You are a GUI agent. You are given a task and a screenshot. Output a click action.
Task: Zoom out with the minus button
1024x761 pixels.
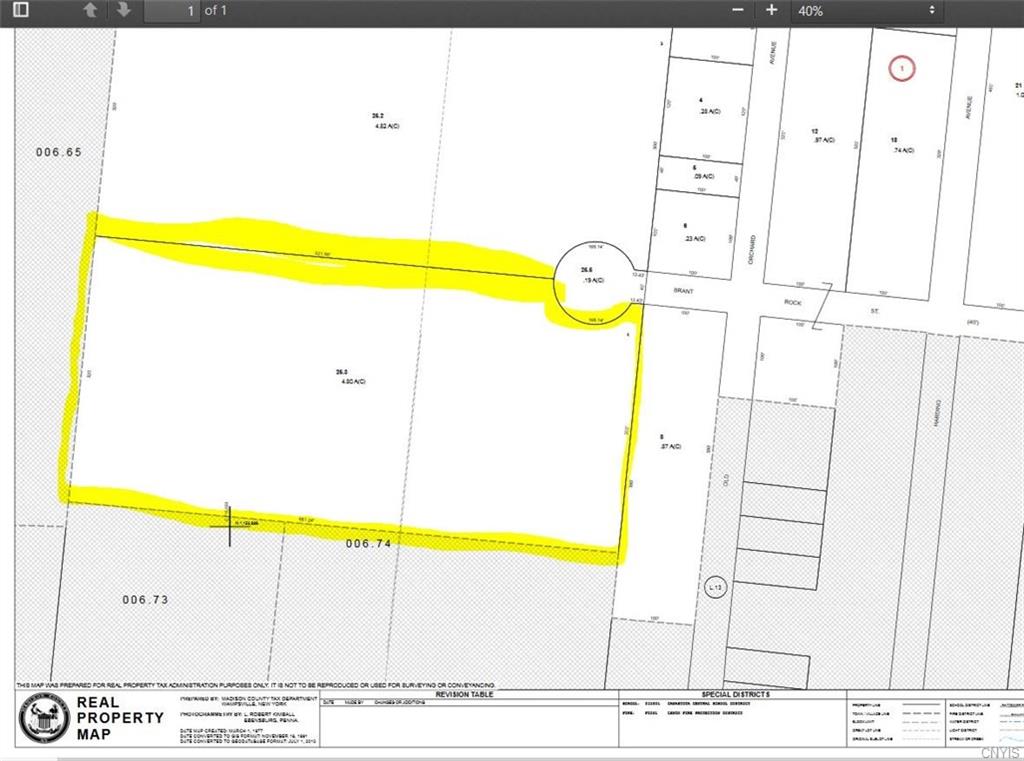(738, 10)
